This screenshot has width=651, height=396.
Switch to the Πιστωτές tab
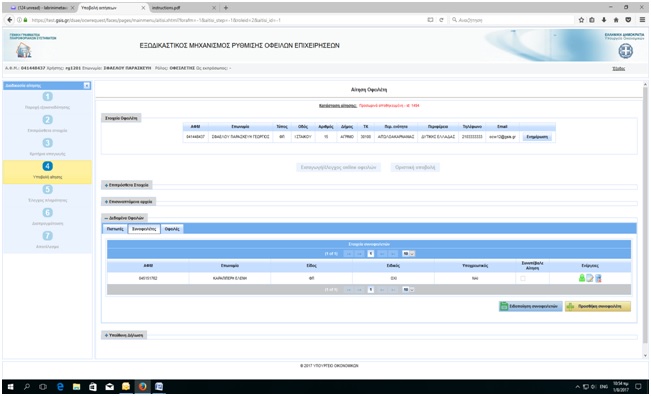tap(115, 229)
